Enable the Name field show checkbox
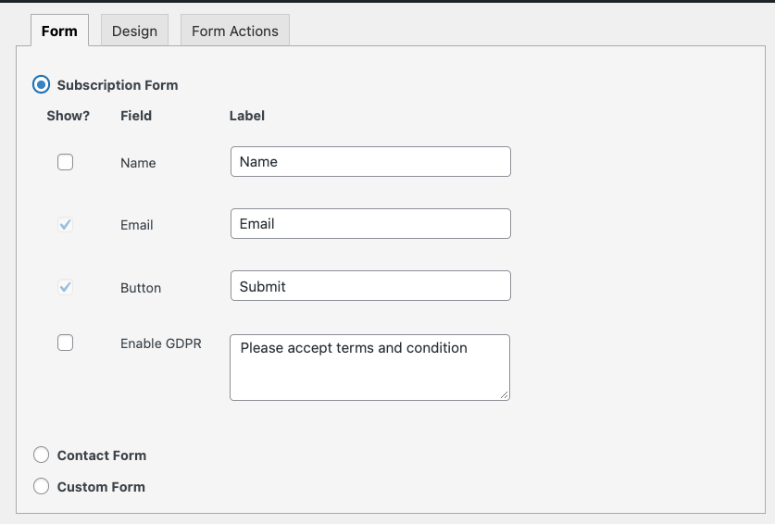Viewport: 775px width, 524px height. coord(65,162)
